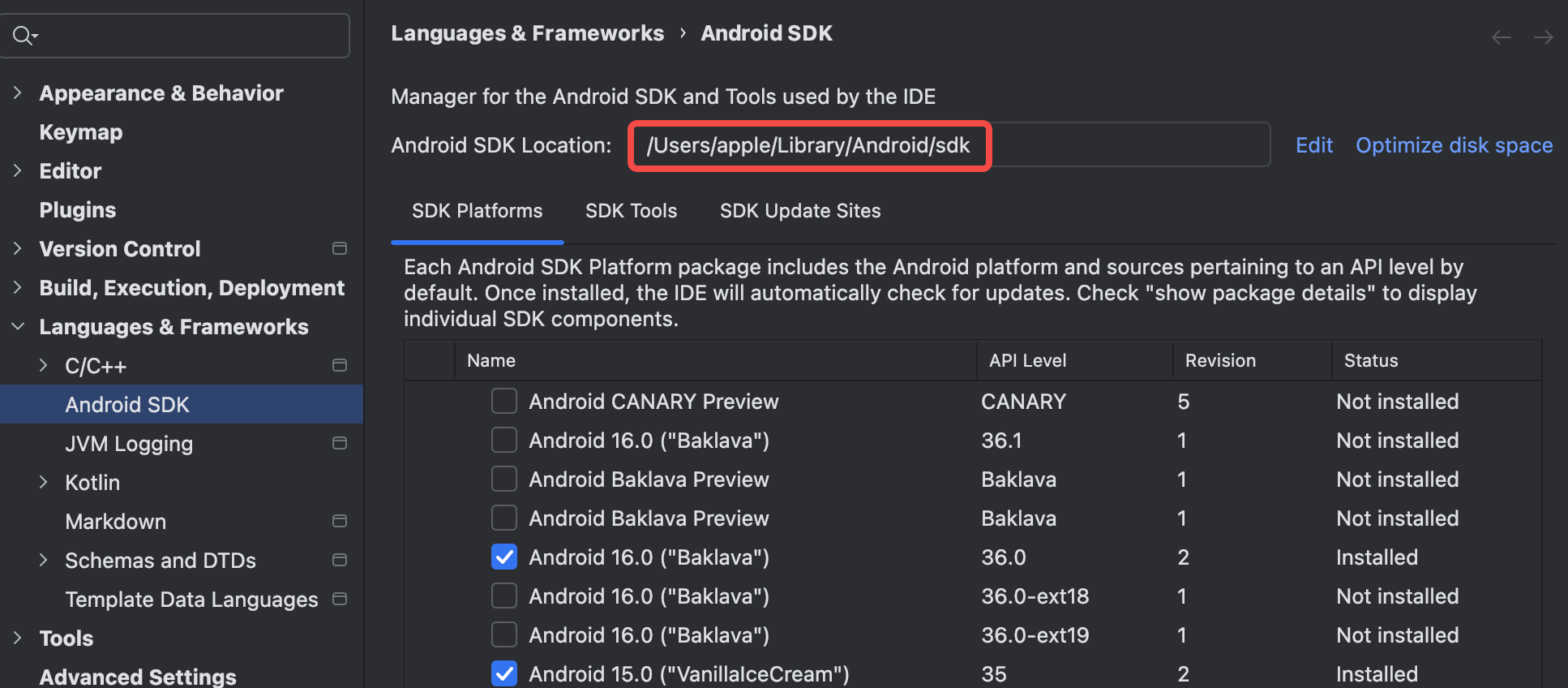Click project-level icon beside JVM Logging
Image resolution: width=1568 pixels, height=688 pixels.
click(340, 443)
